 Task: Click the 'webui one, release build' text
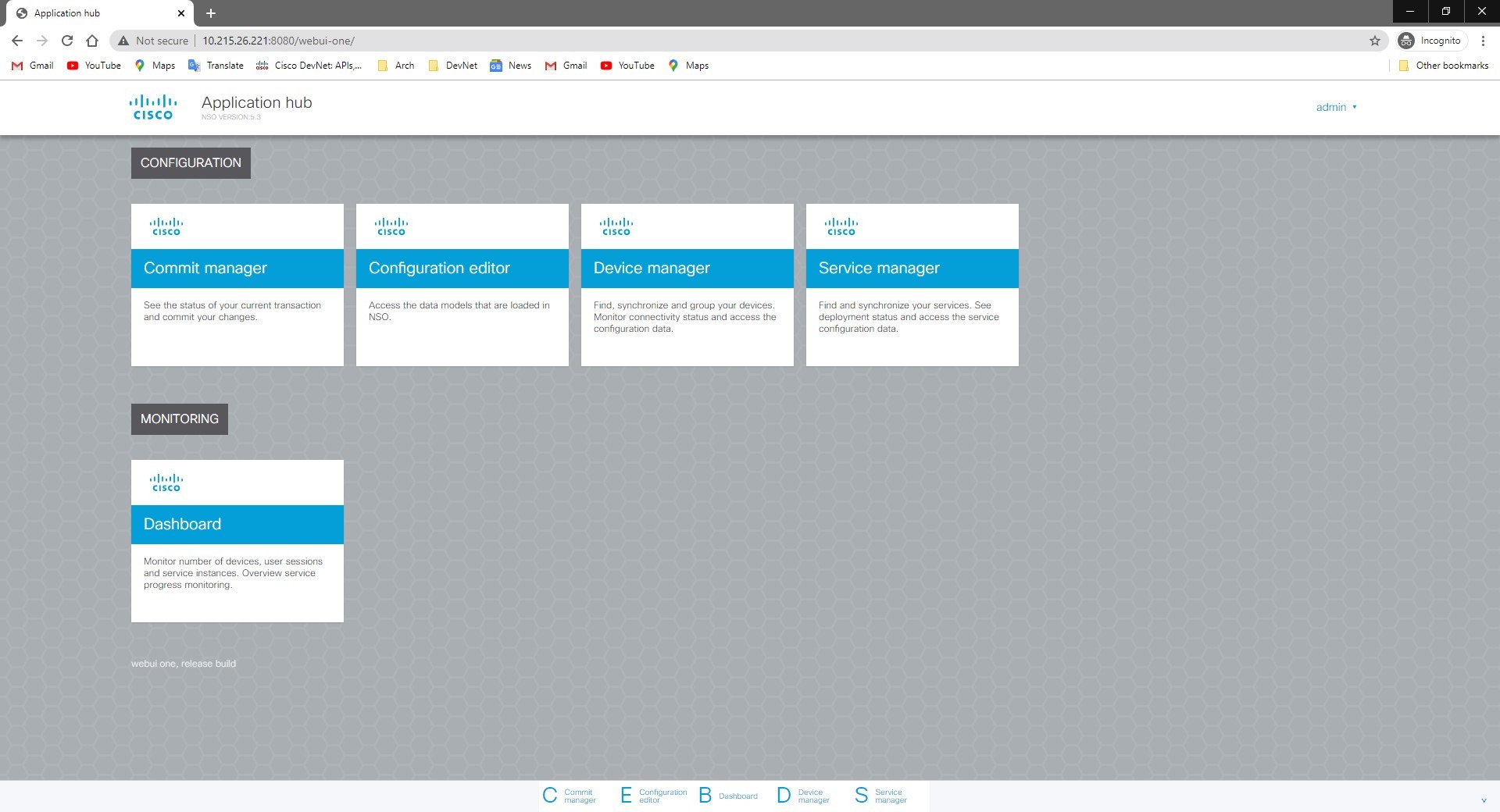pos(184,664)
